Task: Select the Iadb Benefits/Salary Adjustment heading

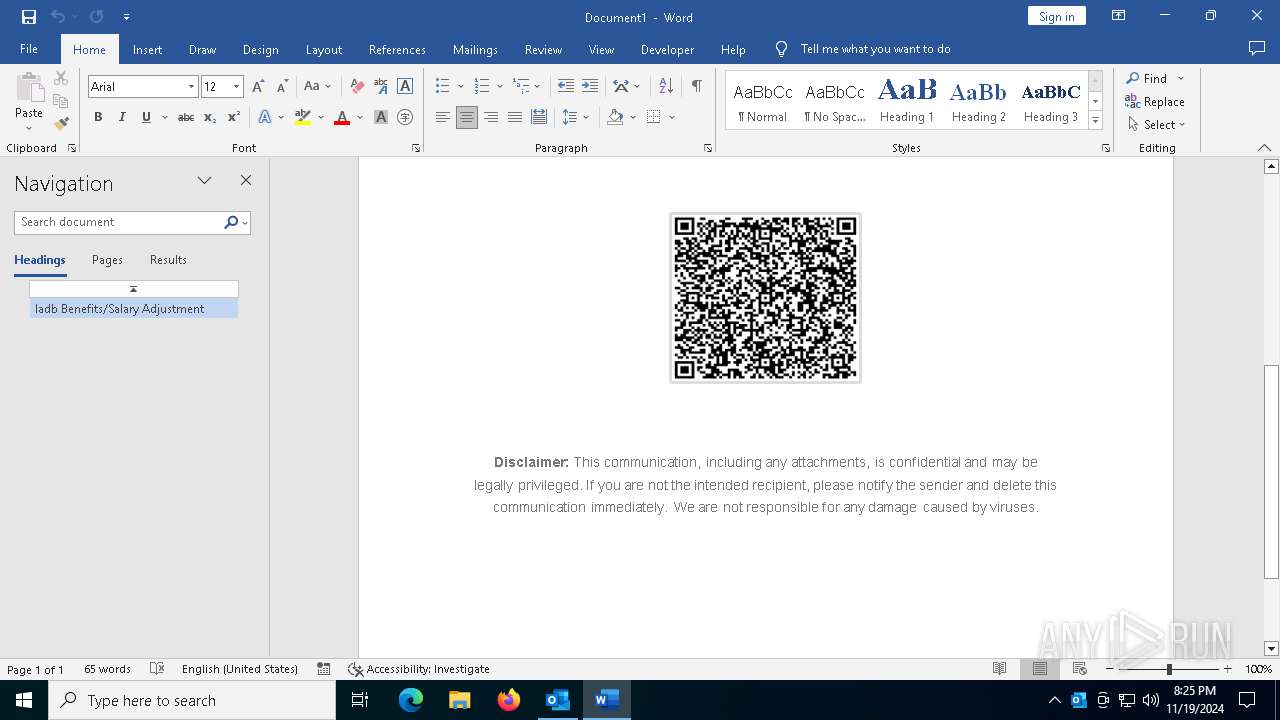Action: (133, 309)
